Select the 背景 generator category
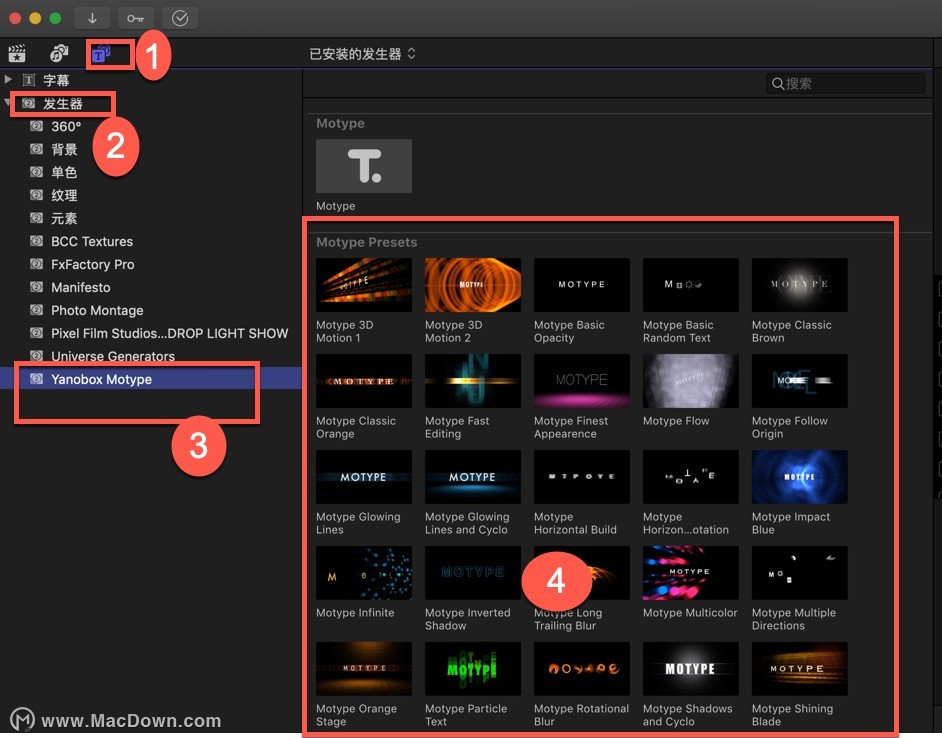942x738 pixels. coord(151,149)
